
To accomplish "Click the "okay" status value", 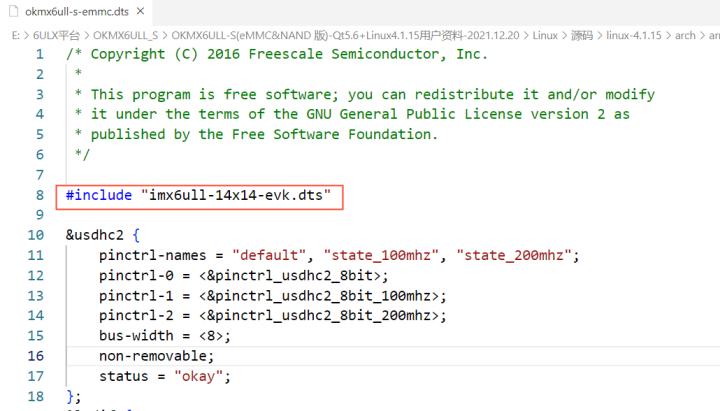I will pyautogui.click(x=198, y=376).
